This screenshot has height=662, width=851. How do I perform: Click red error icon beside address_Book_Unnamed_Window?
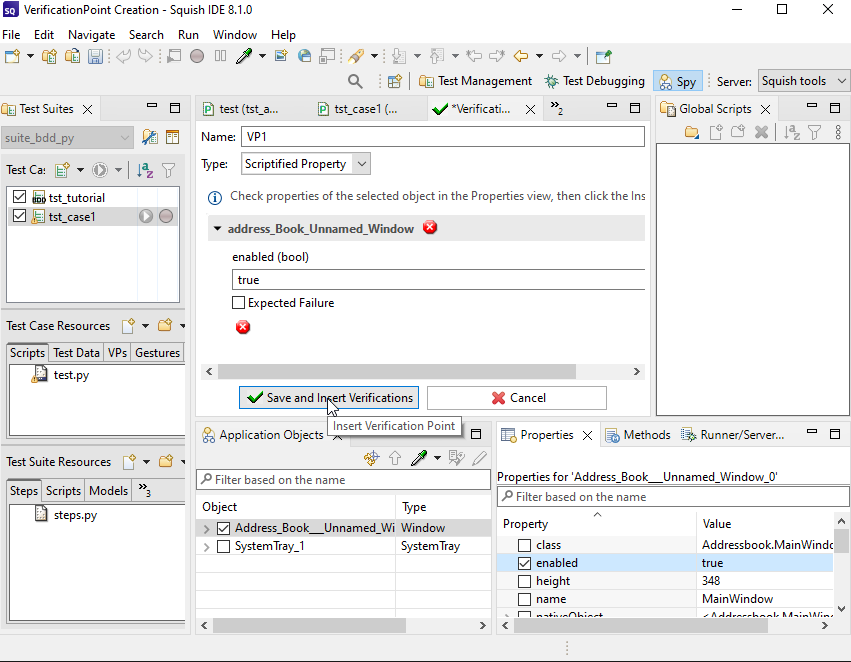[x=430, y=228]
